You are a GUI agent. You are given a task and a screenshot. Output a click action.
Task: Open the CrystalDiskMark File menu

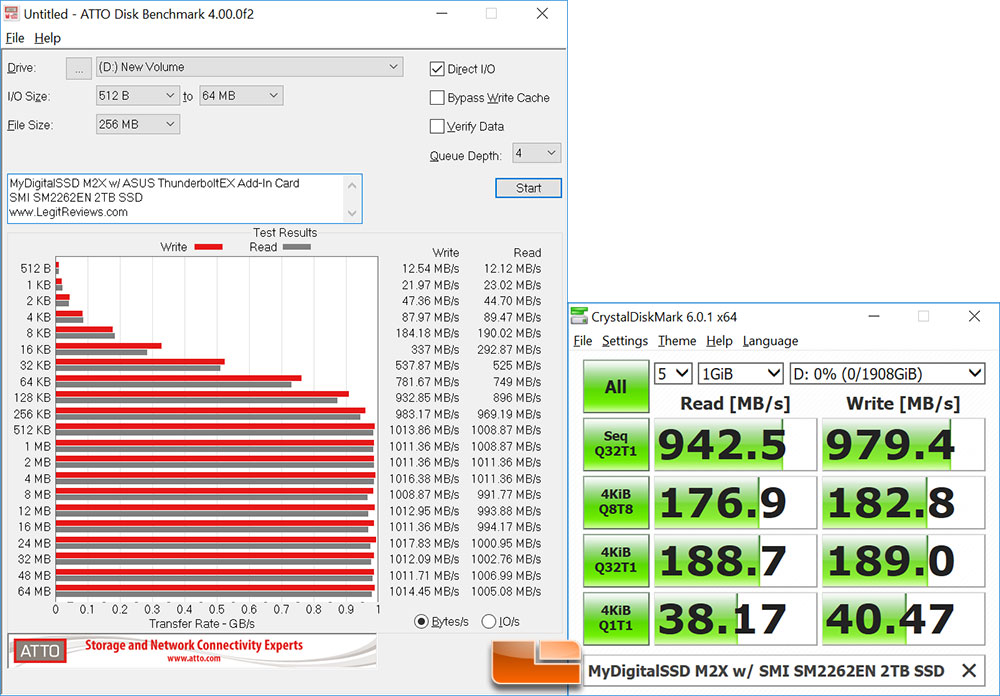click(582, 341)
